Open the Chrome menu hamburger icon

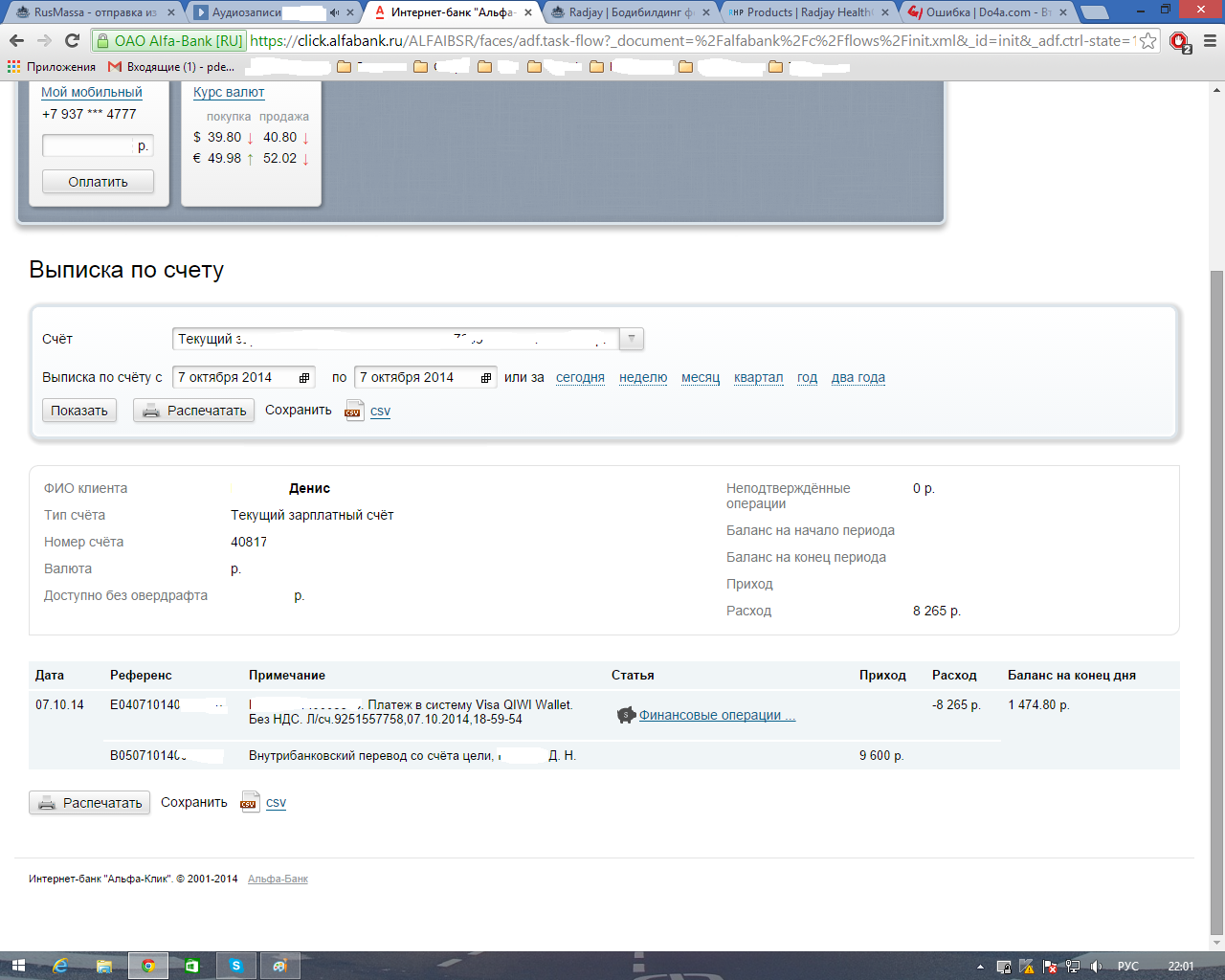coord(1209,41)
